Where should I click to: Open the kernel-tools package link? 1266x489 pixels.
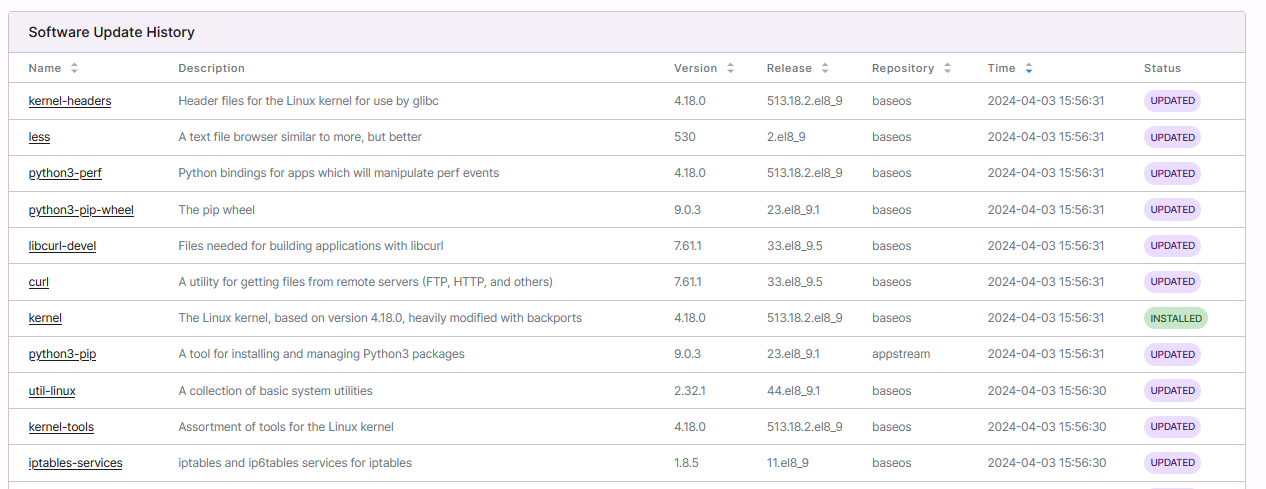(61, 427)
